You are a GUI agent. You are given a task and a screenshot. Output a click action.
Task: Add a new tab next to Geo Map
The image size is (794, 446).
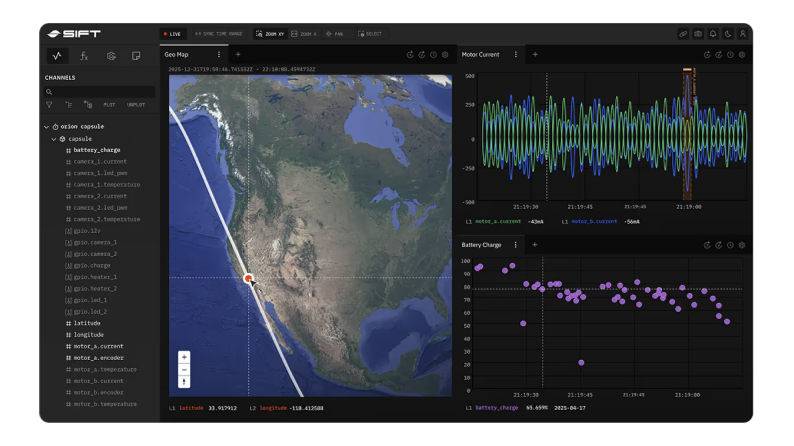238,55
